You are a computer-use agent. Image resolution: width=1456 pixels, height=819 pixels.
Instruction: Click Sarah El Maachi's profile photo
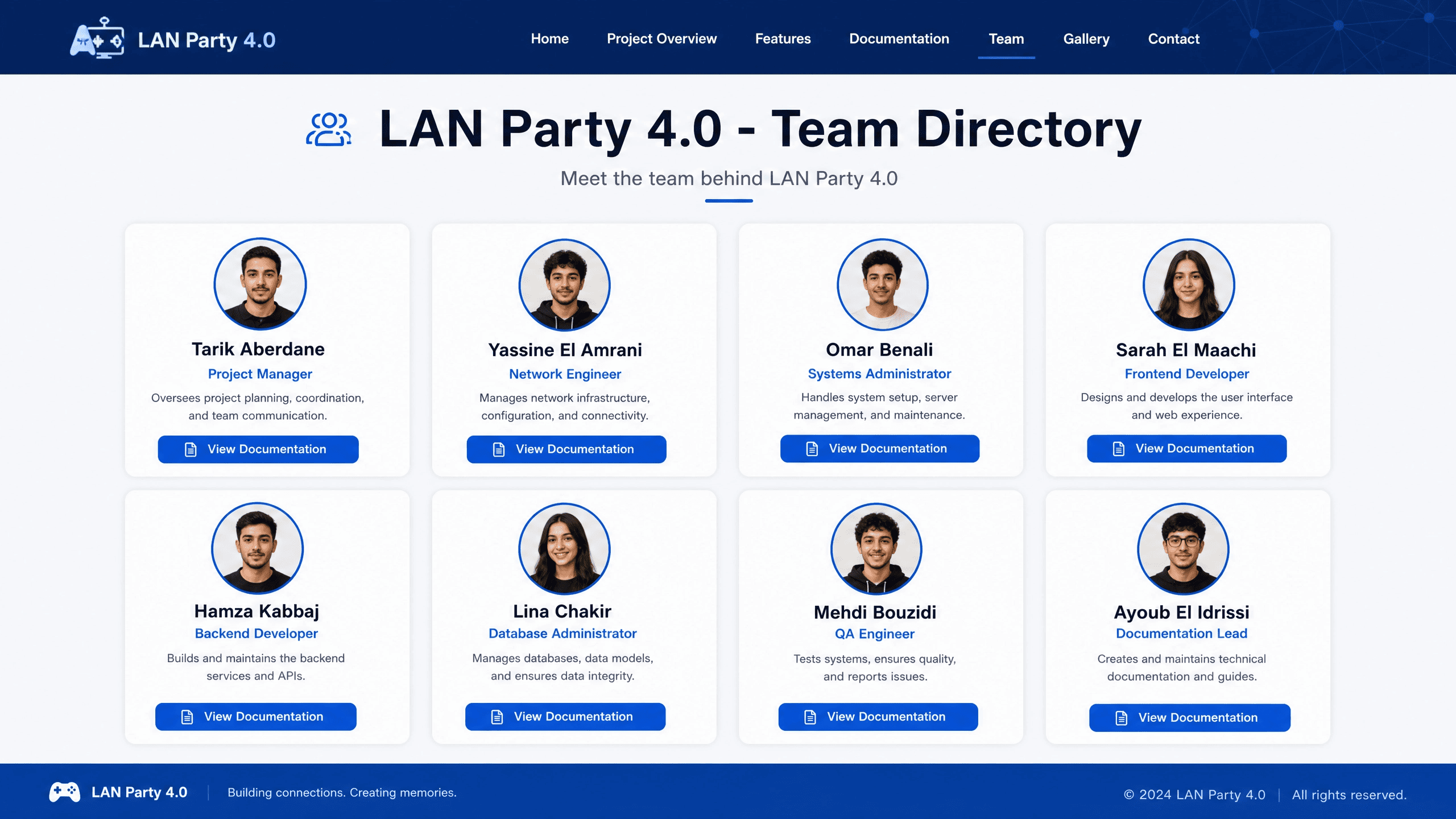point(1189,284)
